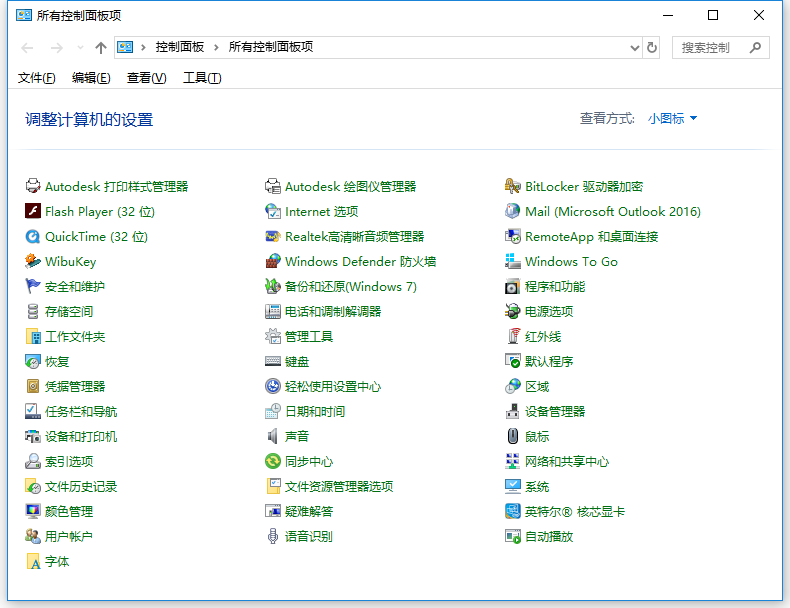Open the 备份和还原(Windows 7) link
Image resolution: width=790 pixels, height=608 pixels.
[351, 287]
